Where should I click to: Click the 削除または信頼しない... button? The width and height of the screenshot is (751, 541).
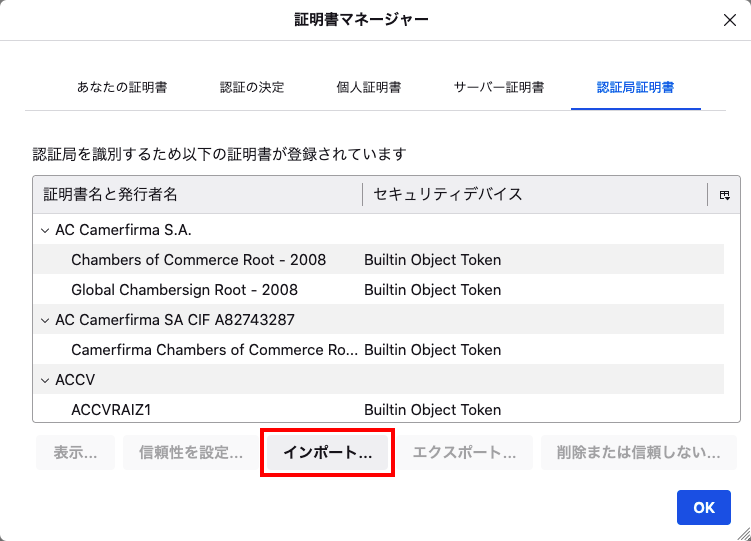pyautogui.click(x=638, y=452)
